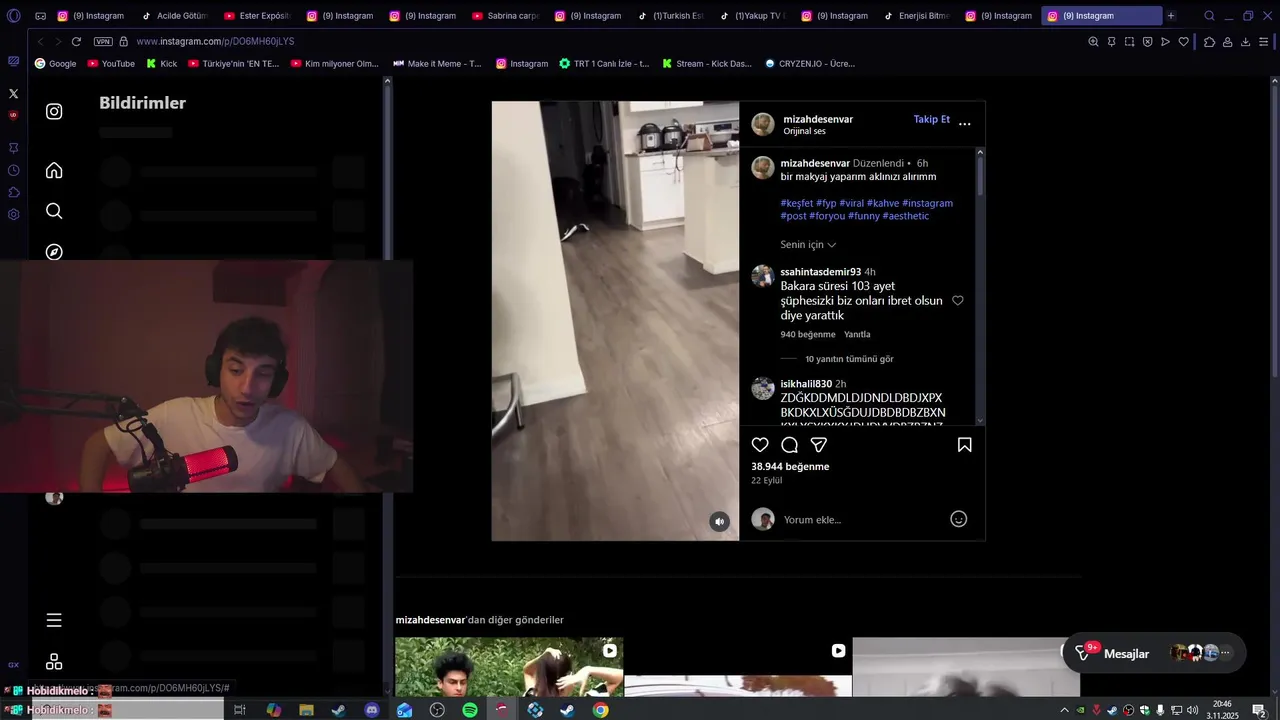
Task: Switch to the 'Sabrina carpe' tab
Action: 505,16
